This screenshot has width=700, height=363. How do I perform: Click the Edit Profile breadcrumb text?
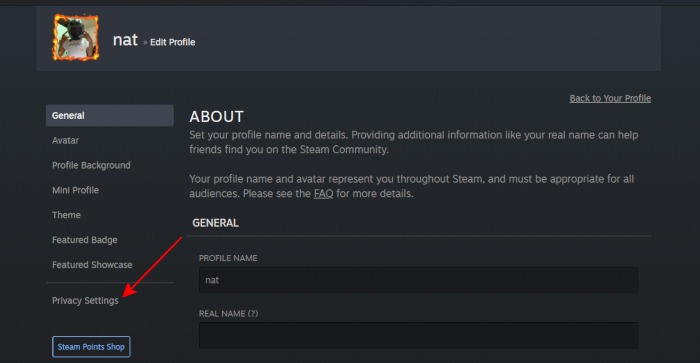click(x=172, y=42)
